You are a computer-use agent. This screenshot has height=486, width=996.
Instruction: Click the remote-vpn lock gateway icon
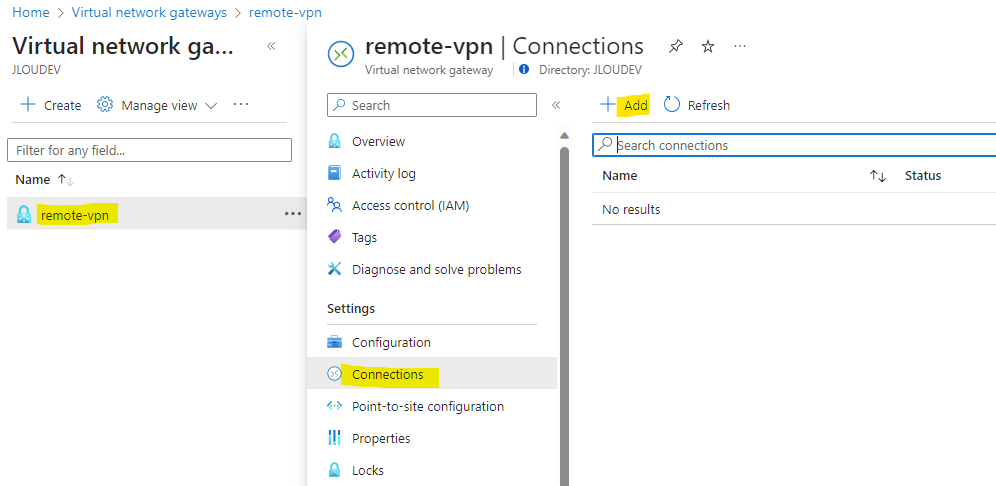[24, 215]
